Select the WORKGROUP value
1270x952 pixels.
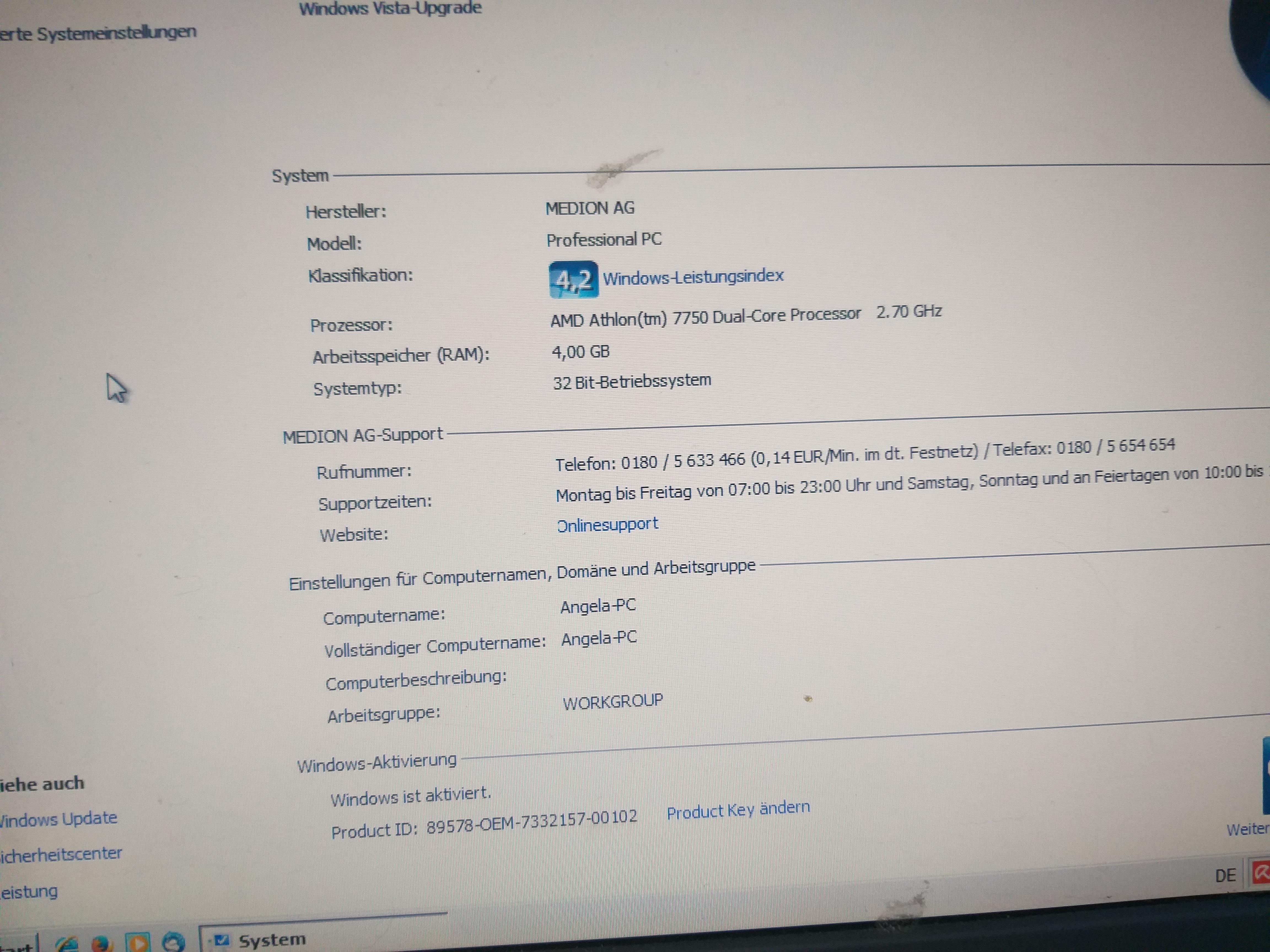point(613,702)
